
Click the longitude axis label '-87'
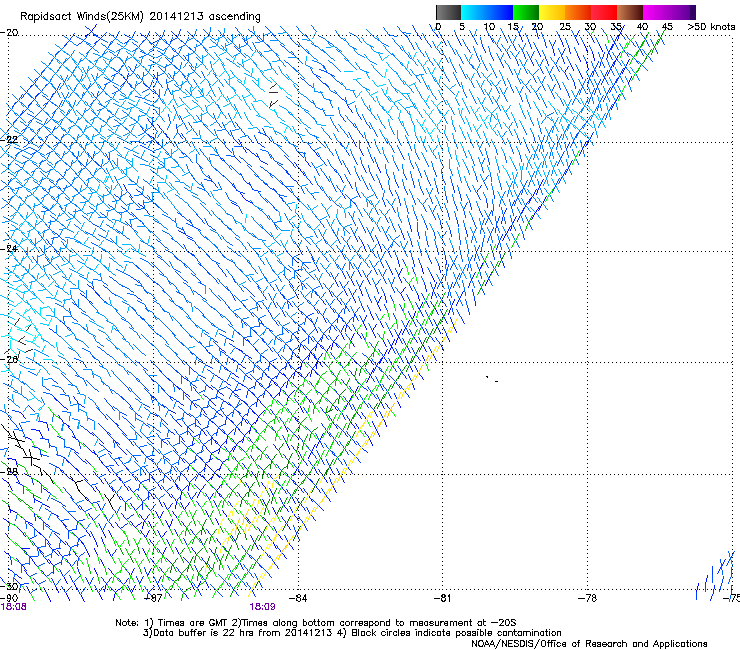(x=153, y=598)
